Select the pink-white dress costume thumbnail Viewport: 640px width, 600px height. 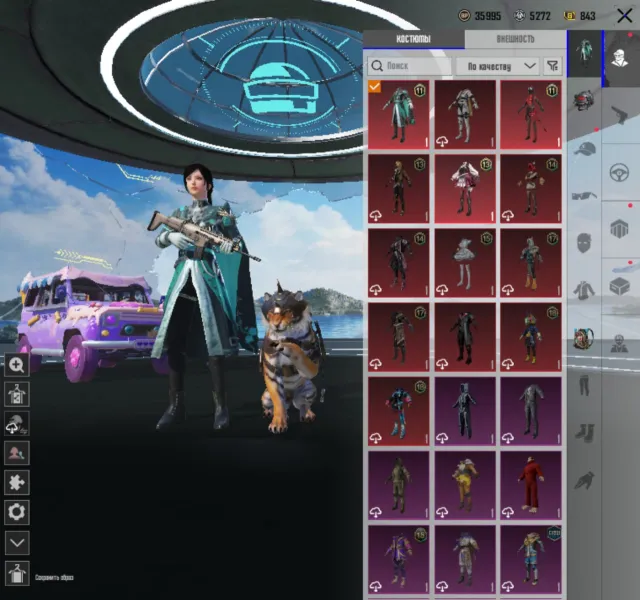click(465, 189)
